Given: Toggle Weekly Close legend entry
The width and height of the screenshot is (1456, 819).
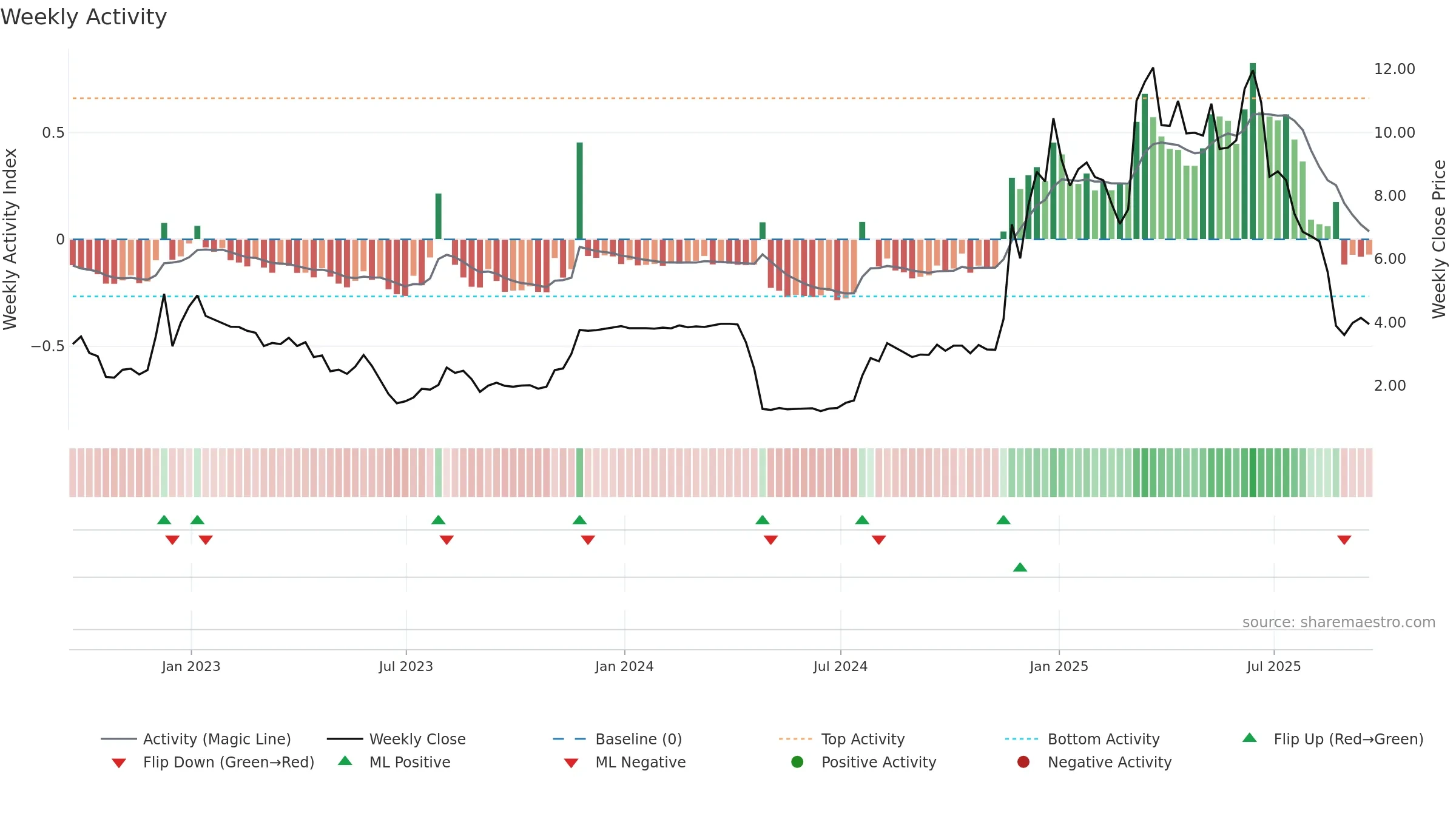Looking at the screenshot, I should pos(396,739).
